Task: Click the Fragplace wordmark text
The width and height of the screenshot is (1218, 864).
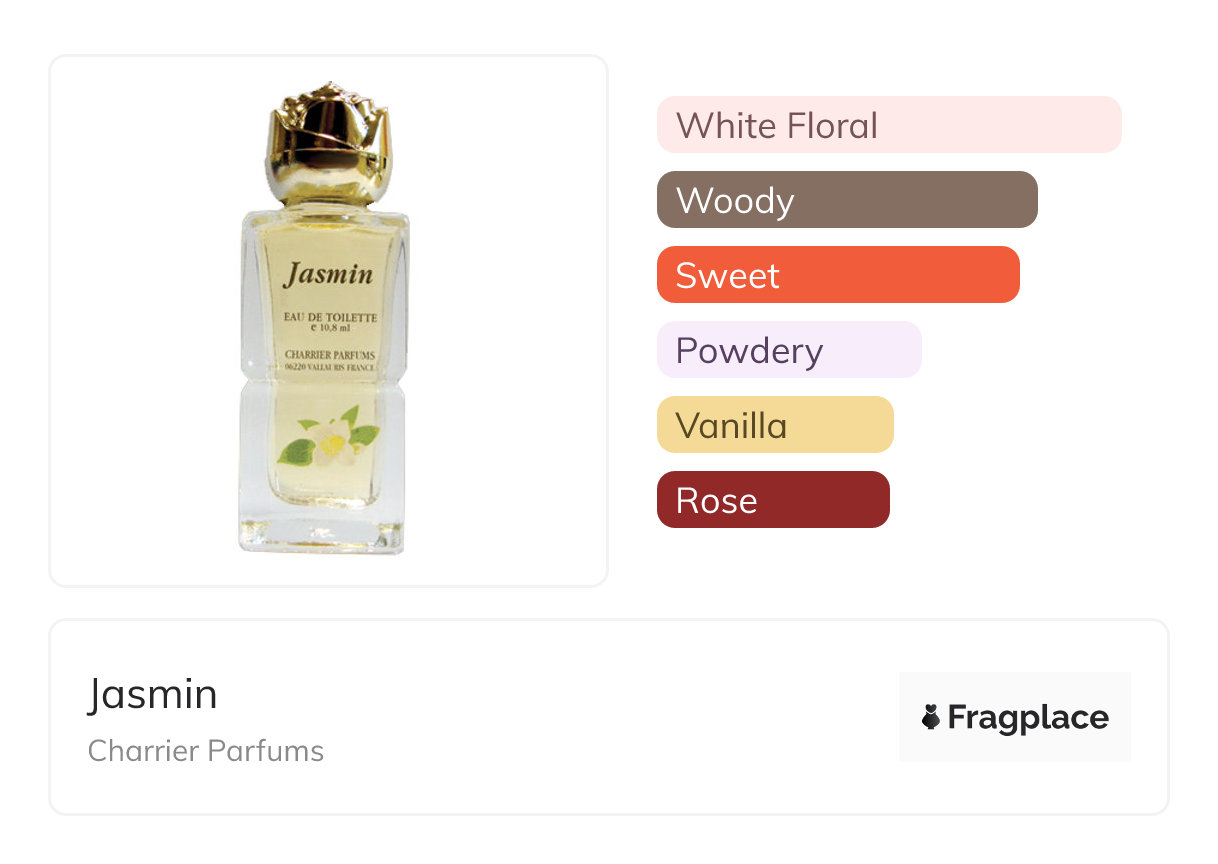Action: pos(1027,717)
